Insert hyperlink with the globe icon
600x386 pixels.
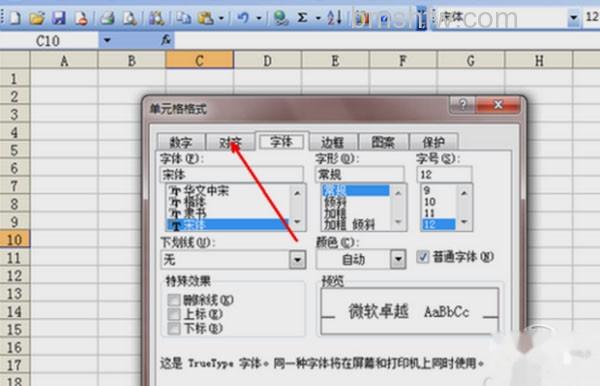[281, 18]
